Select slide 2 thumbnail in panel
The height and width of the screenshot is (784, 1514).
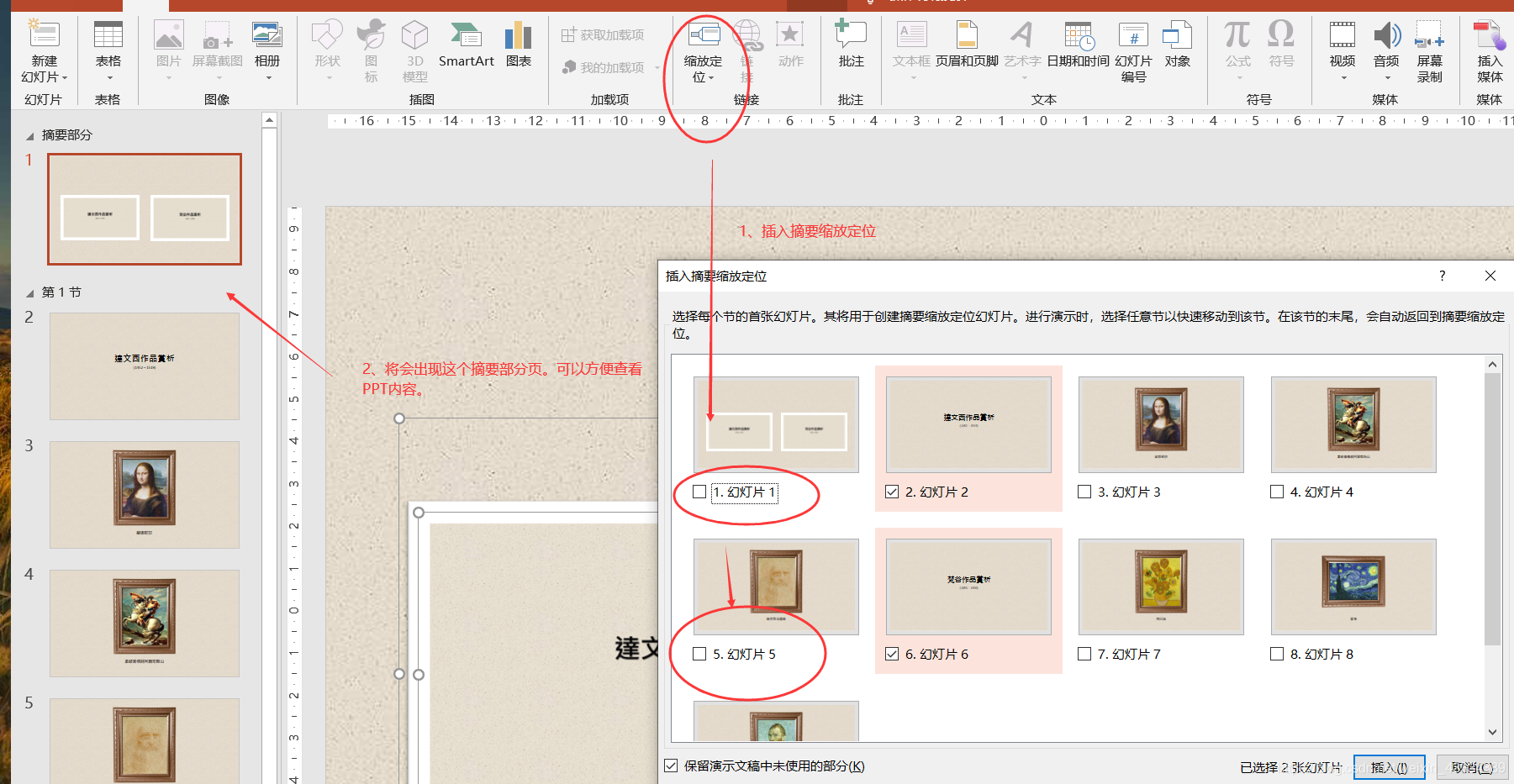(x=145, y=366)
